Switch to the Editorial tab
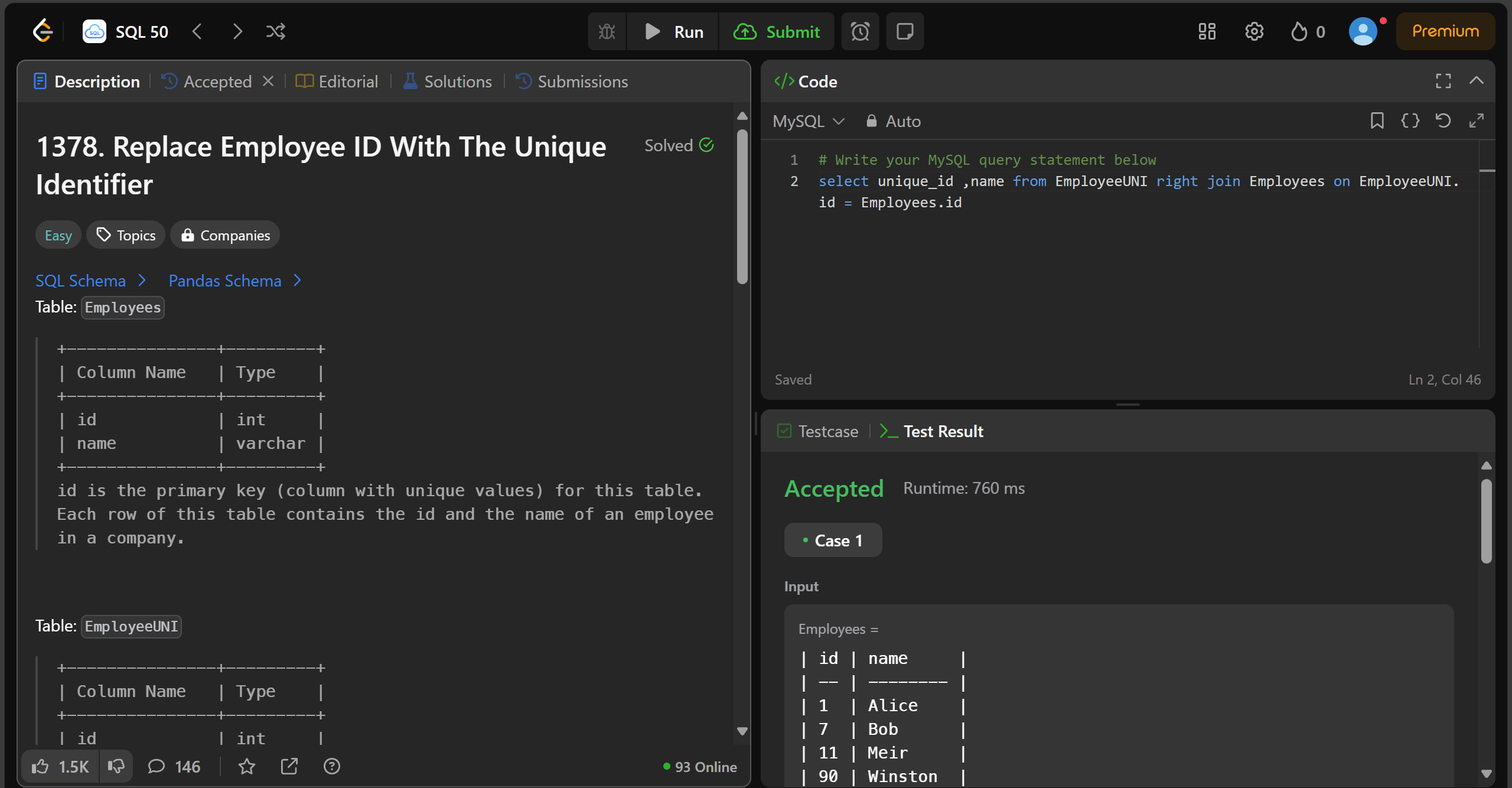Viewport: 1512px width, 788px height. (x=337, y=82)
